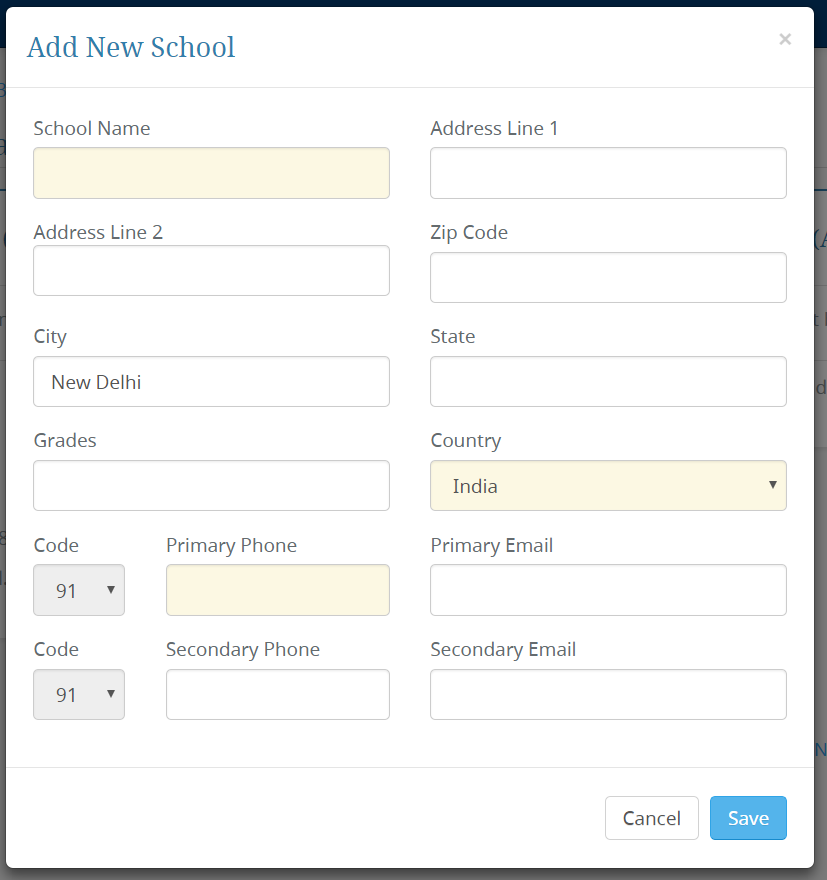The width and height of the screenshot is (827, 880).
Task: Click the Primary Phone number field
Action: click(278, 590)
